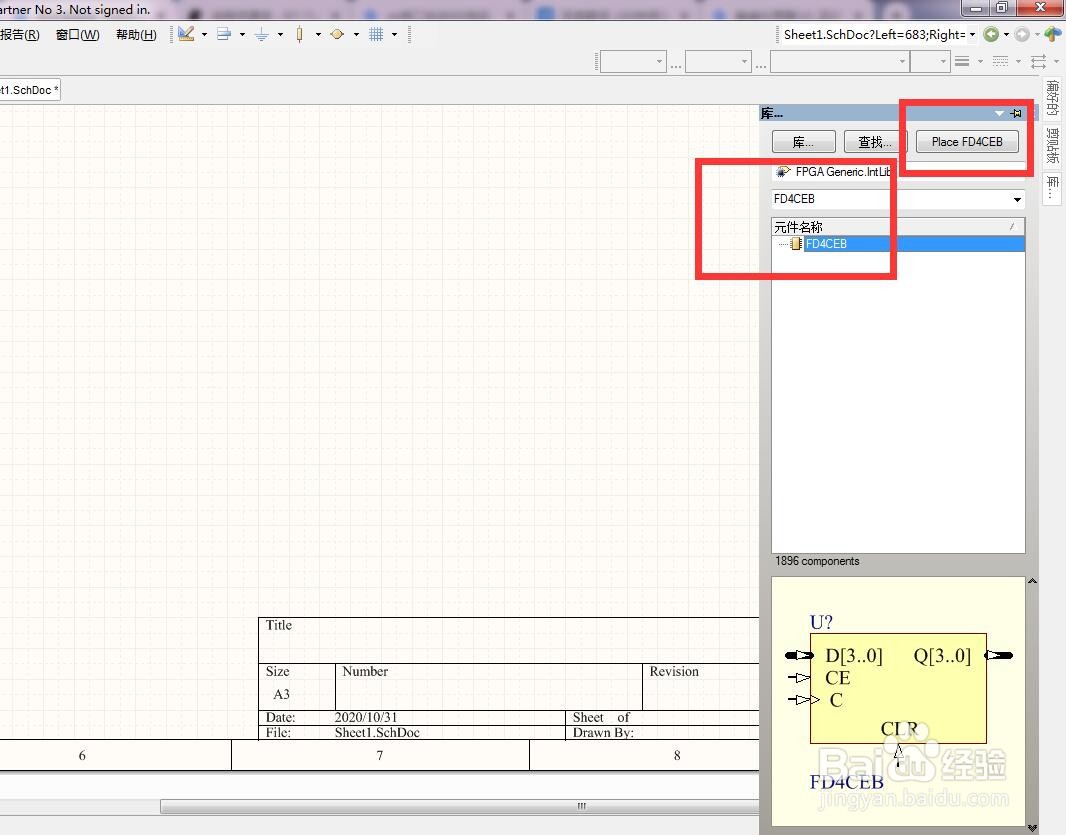Viewport: 1066px width, 835px height.
Task: Open the simulation sources dropdown arrow
Action: coord(356,34)
